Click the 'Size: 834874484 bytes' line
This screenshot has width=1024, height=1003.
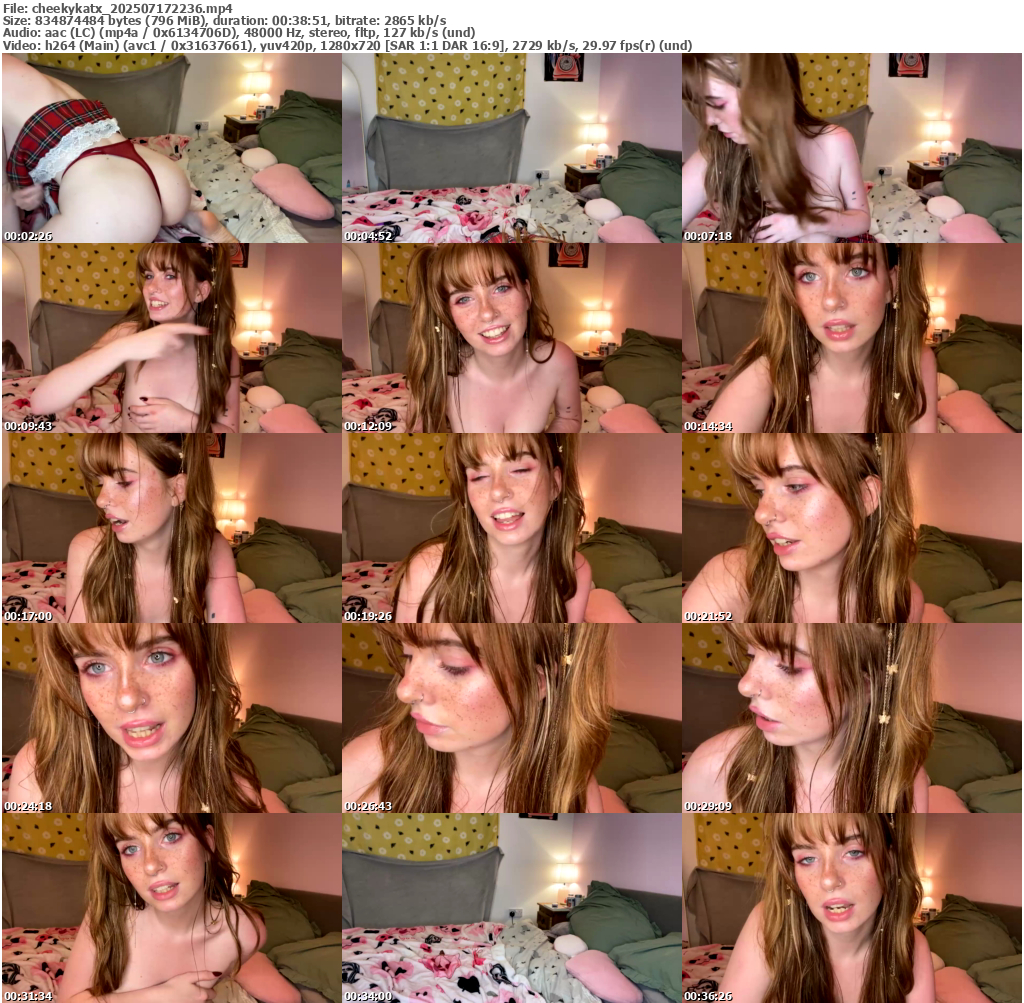click(x=225, y=20)
